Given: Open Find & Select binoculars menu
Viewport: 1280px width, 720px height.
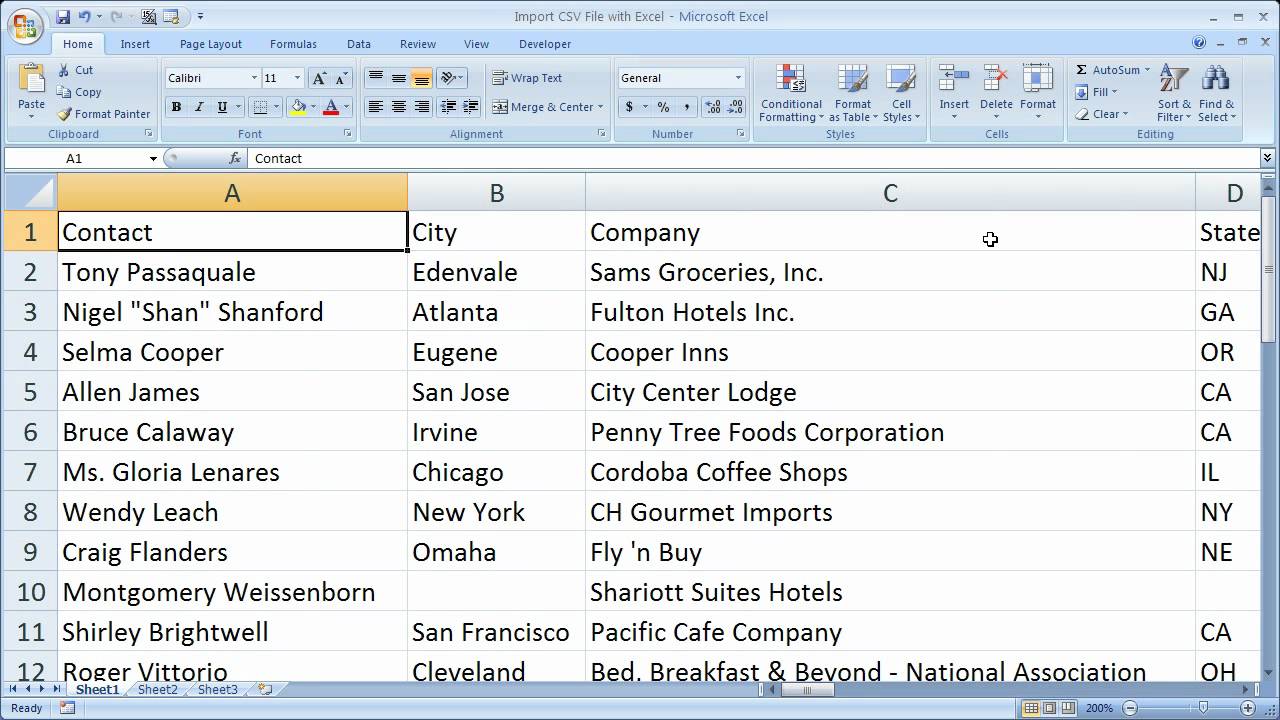Looking at the screenshot, I should pos(1217,94).
